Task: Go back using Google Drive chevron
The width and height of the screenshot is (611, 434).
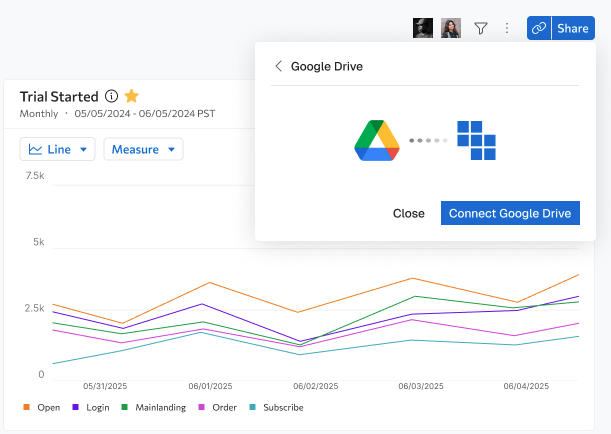Action: point(278,66)
